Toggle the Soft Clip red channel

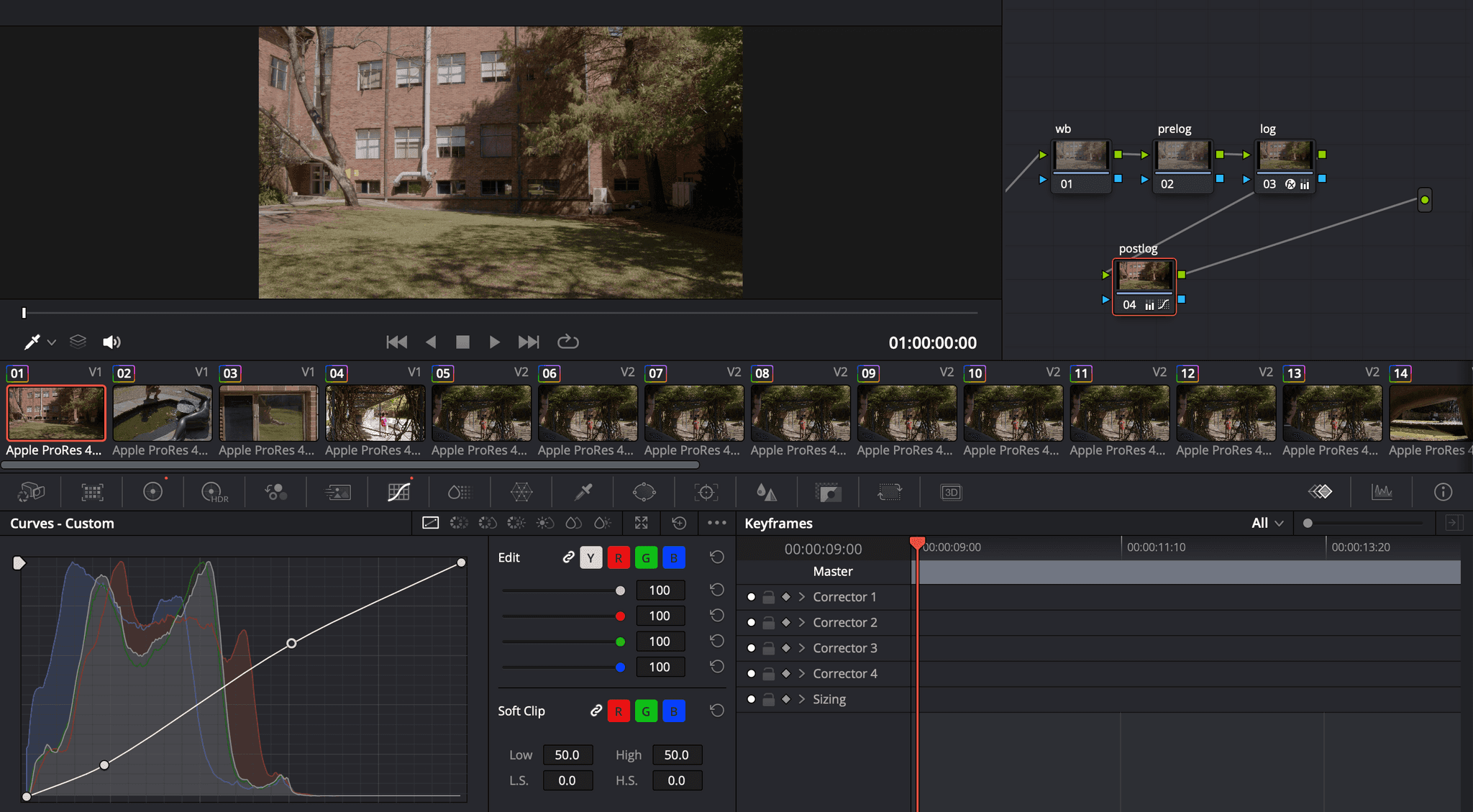618,711
